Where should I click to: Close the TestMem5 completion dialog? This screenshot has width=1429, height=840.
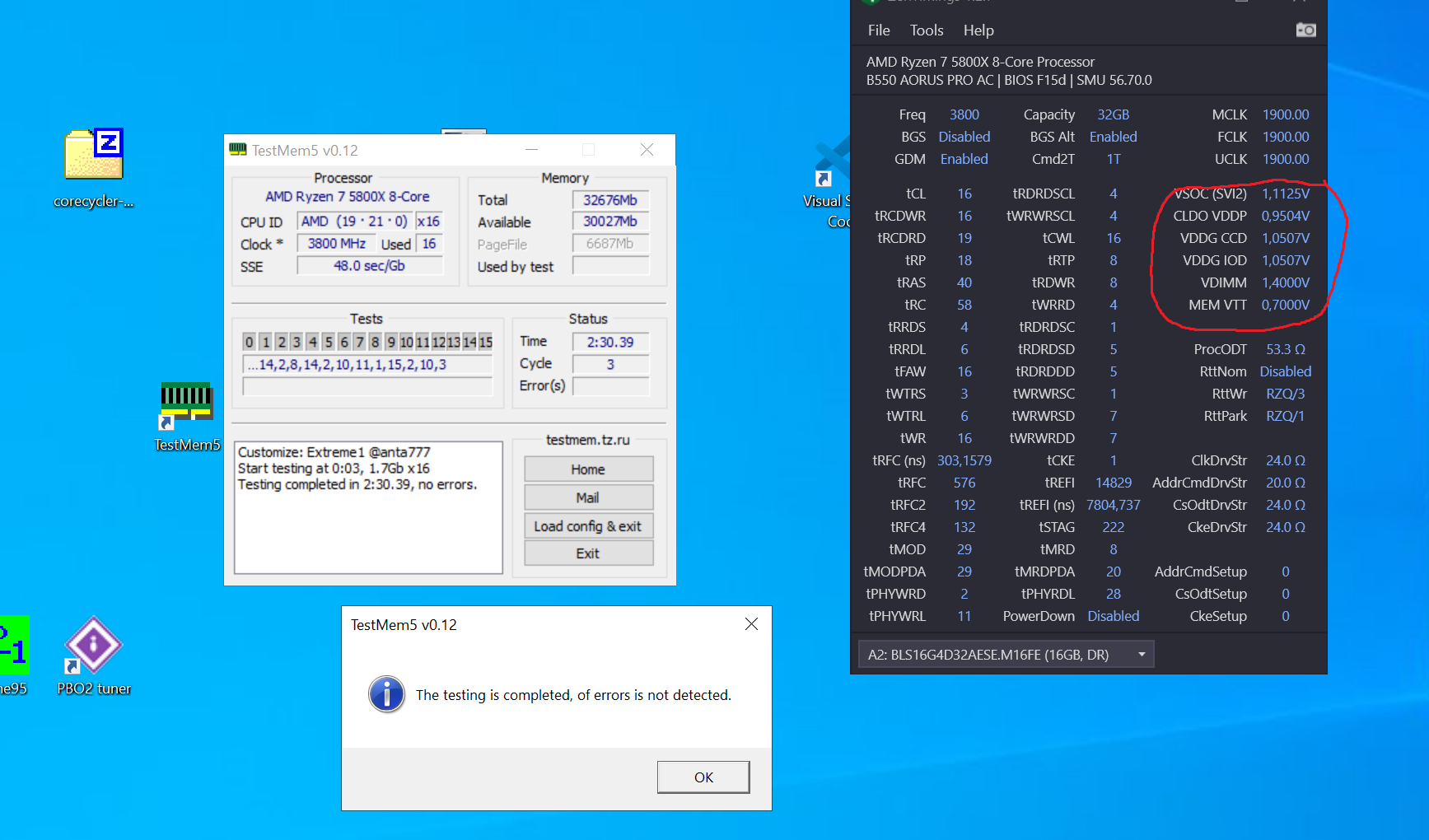tap(751, 624)
